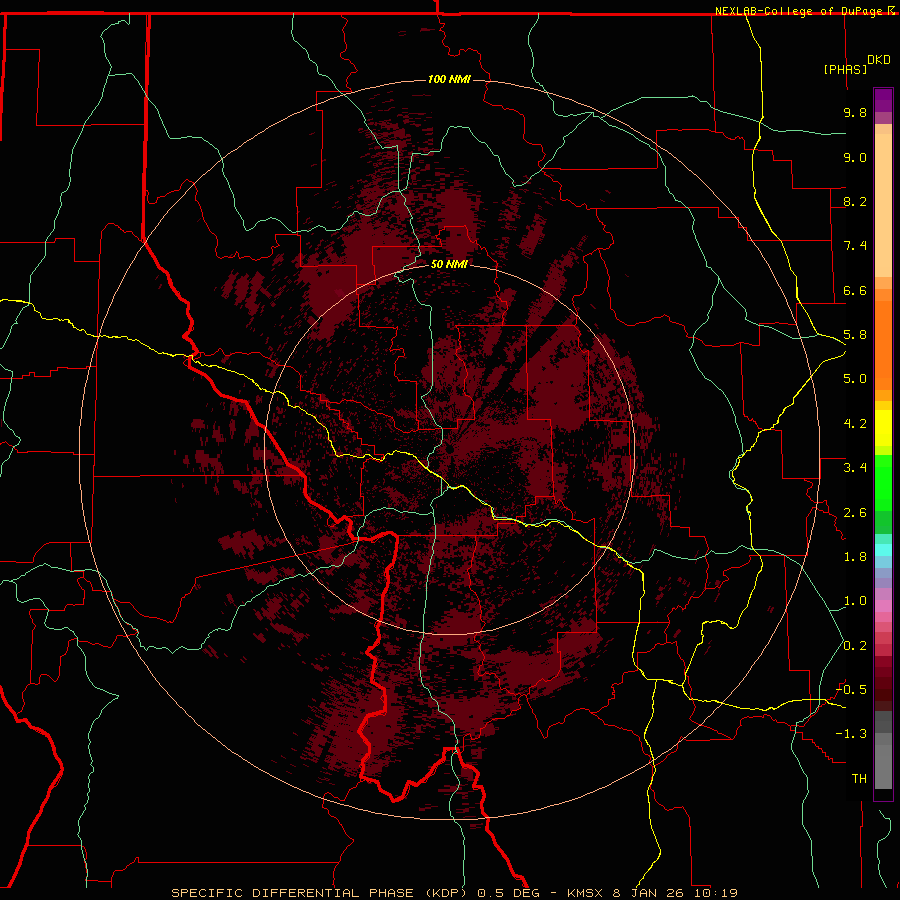The width and height of the screenshot is (900, 900).
Task: Click the gray bottom color bar segment
Action: pos(883,766)
